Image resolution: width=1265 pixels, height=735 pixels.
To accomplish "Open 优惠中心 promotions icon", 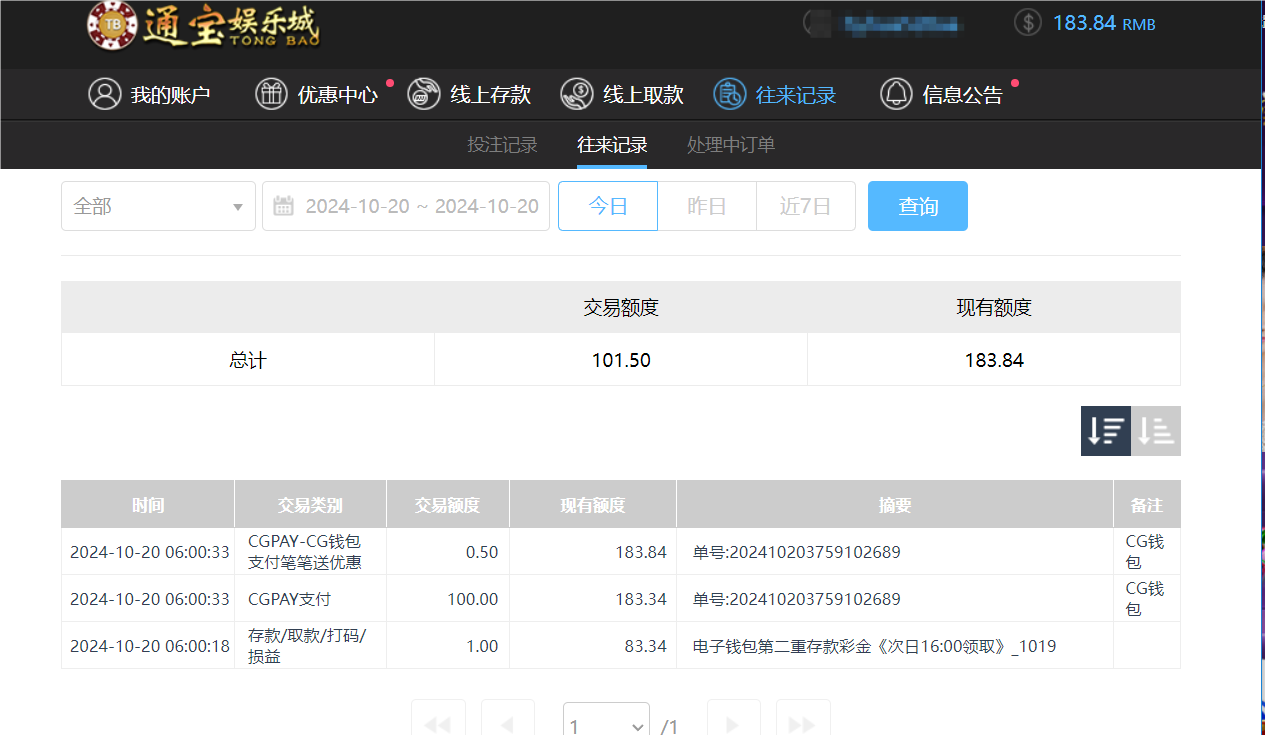I will coord(271,94).
